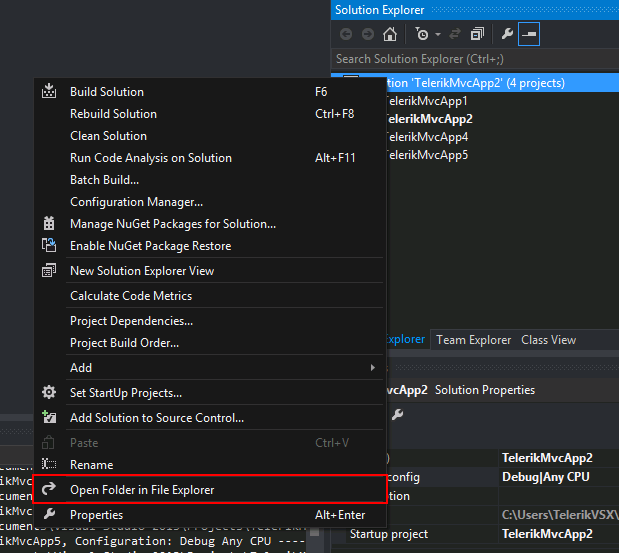The height and width of the screenshot is (553, 619).
Task: Open the dropdown arrow beside the filter icon
Action: coord(438,35)
